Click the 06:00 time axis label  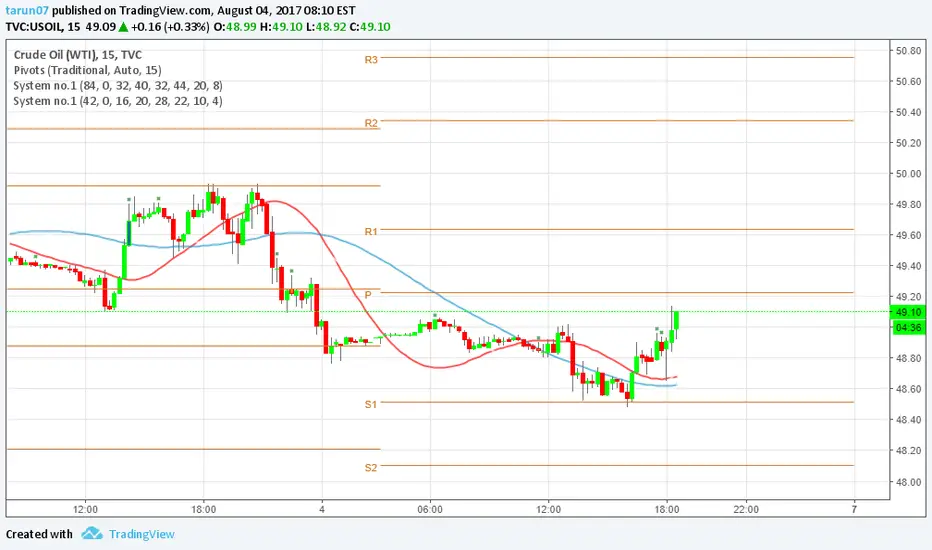pyautogui.click(x=430, y=510)
